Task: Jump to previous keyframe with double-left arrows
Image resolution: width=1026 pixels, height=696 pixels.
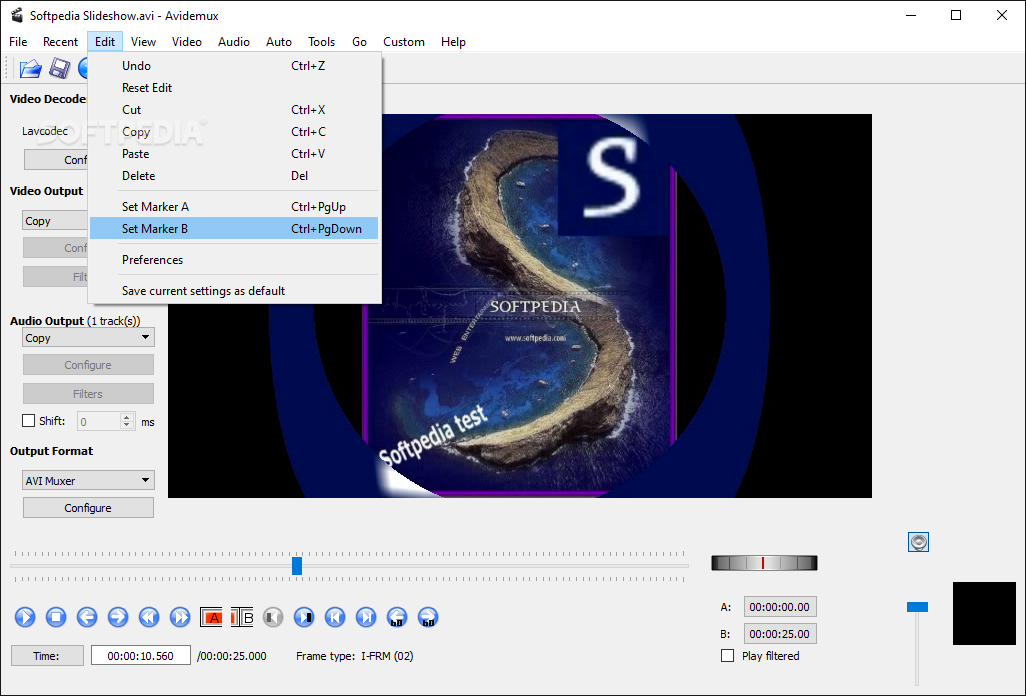Action: pos(149,617)
